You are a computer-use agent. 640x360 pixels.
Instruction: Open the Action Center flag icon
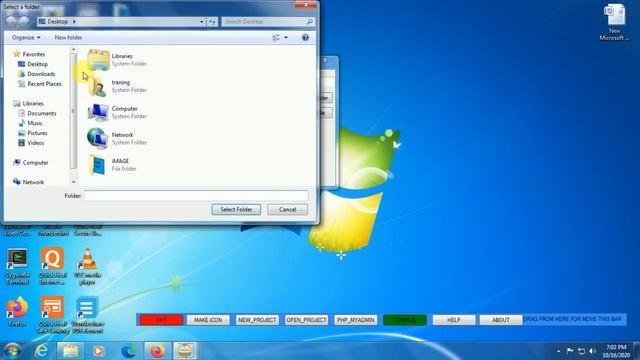[x=570, y=351]
